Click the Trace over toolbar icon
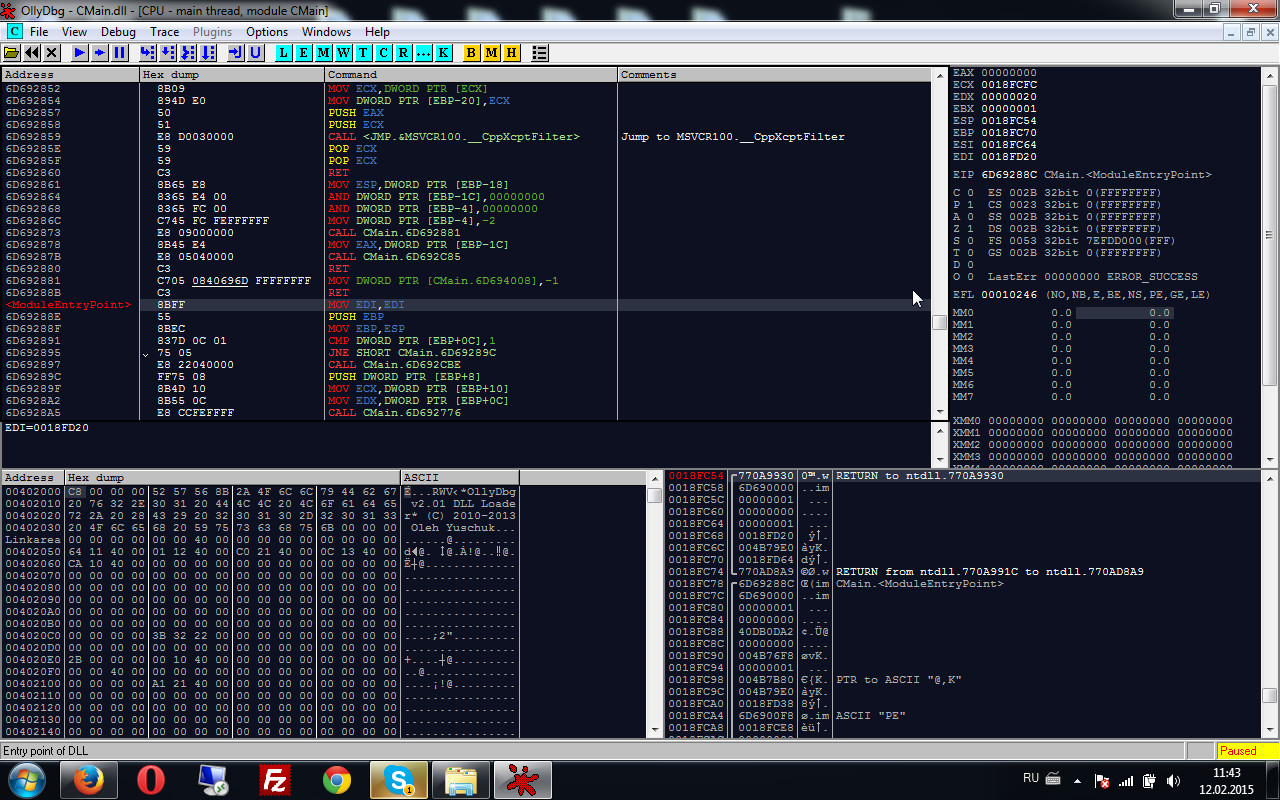This screenshot has height=800, width=1280. tap(208, 52)
